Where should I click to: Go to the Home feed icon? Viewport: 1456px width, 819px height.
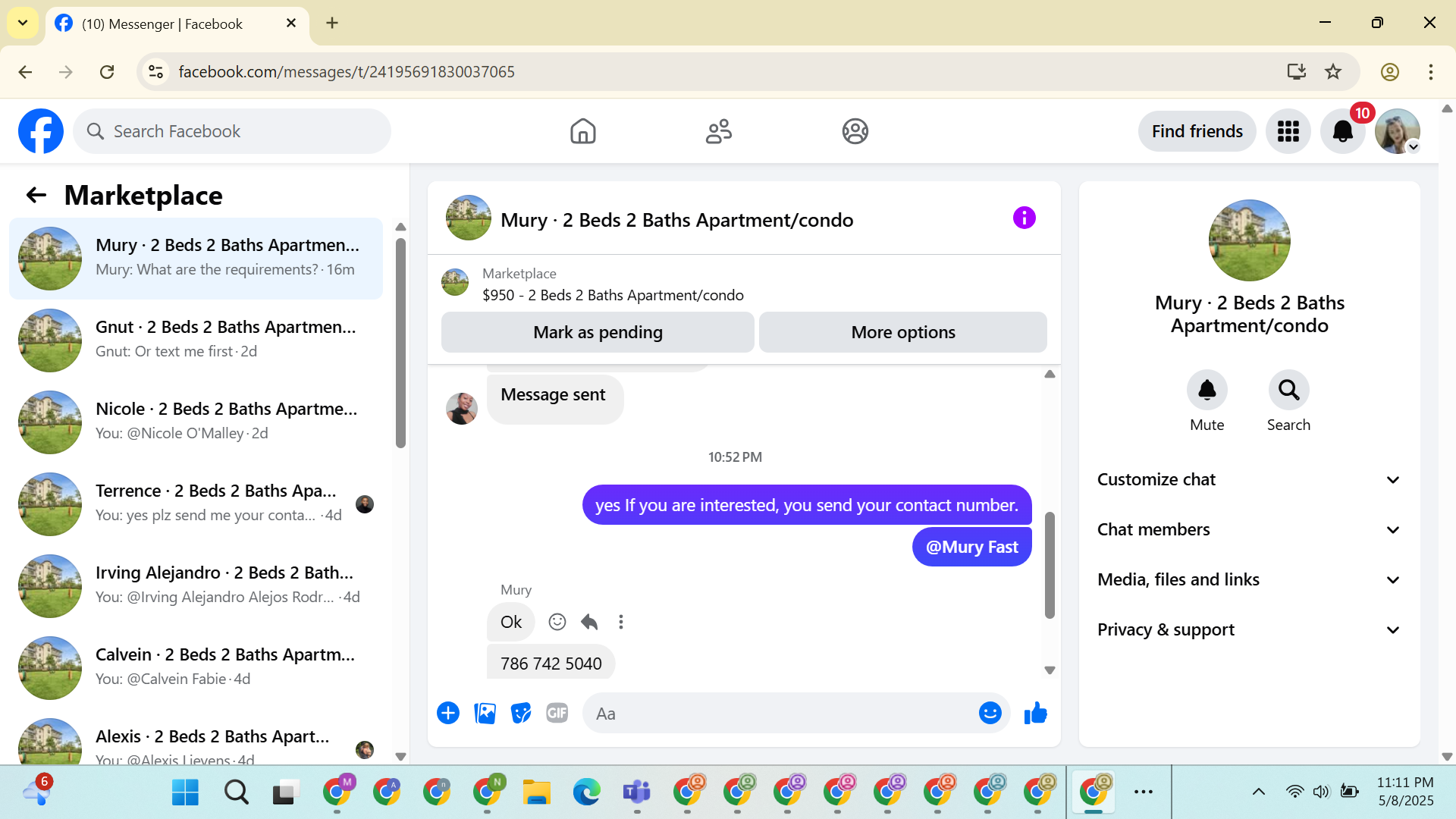[x=583, y=131]
